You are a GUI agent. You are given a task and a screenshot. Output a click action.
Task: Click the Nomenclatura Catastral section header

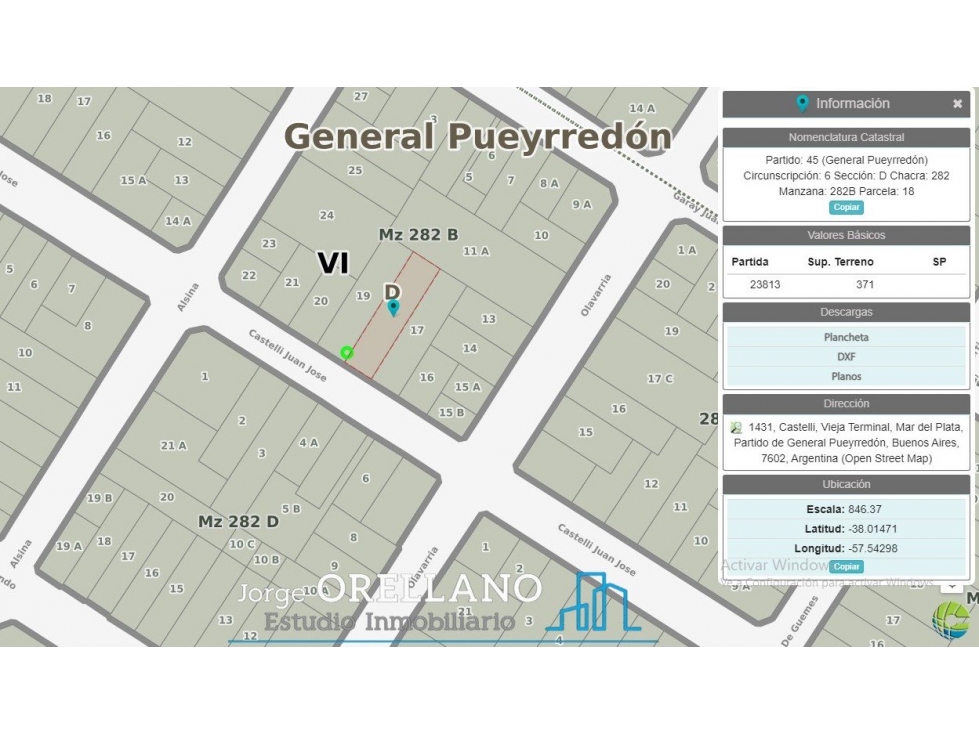click(846, 137)
